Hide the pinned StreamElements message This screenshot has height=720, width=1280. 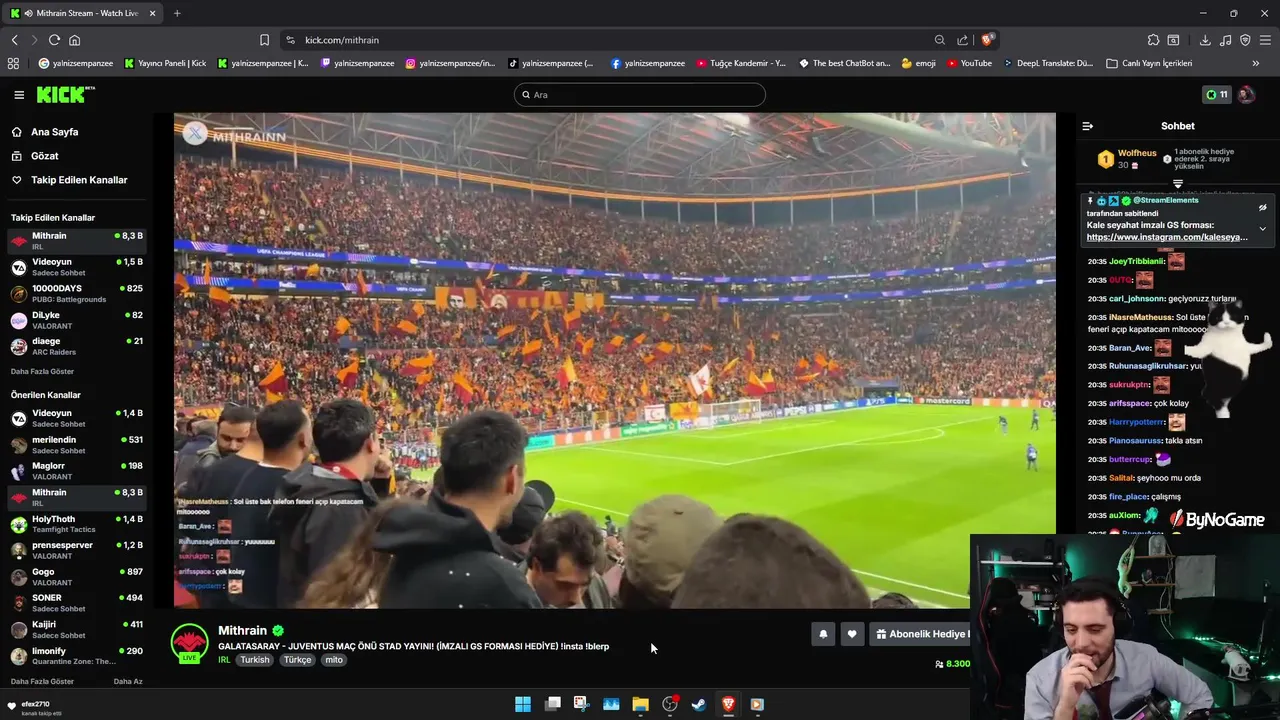coord(1262,208)
